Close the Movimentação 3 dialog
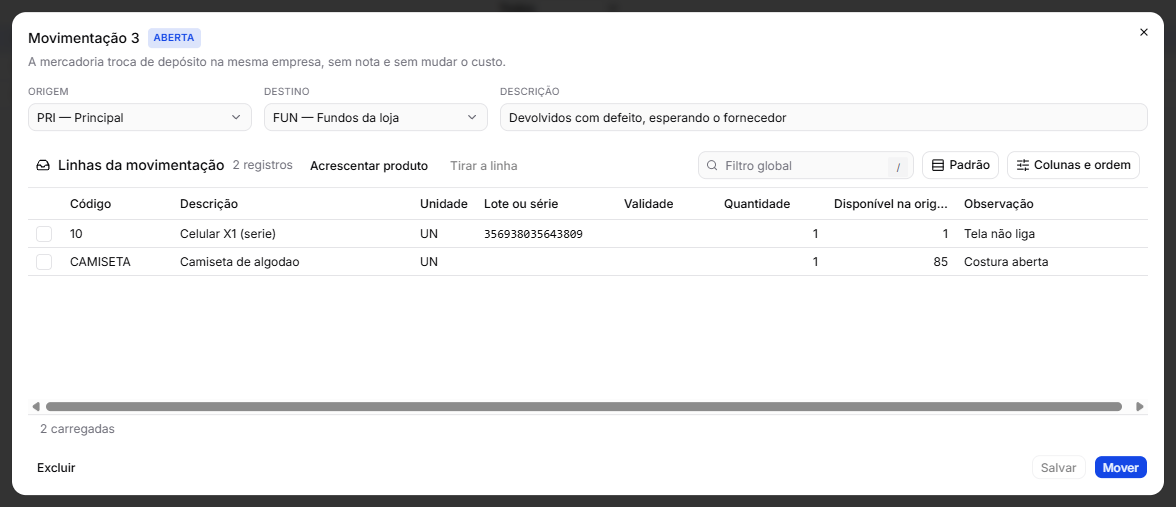 (x=1143, y=32)
